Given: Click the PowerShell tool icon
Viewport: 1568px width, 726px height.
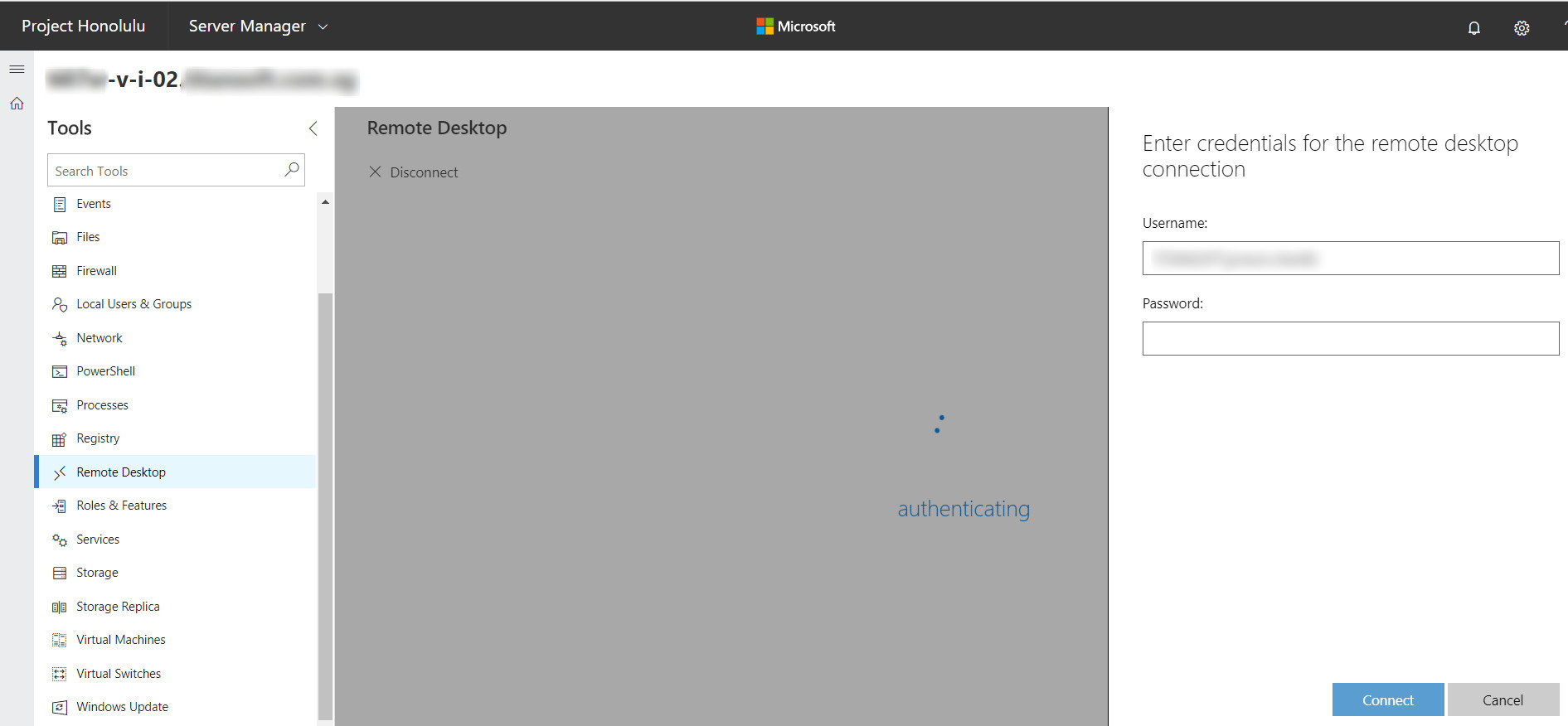Looking at the screenshot, I should coord(59,371).
